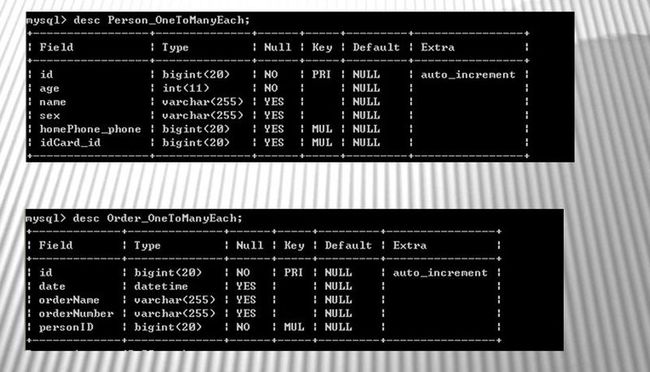650x372 pixels.
Task: Click the 'desc Person_OneToManyEach;' command text
Action: click(x=162, y=20)
